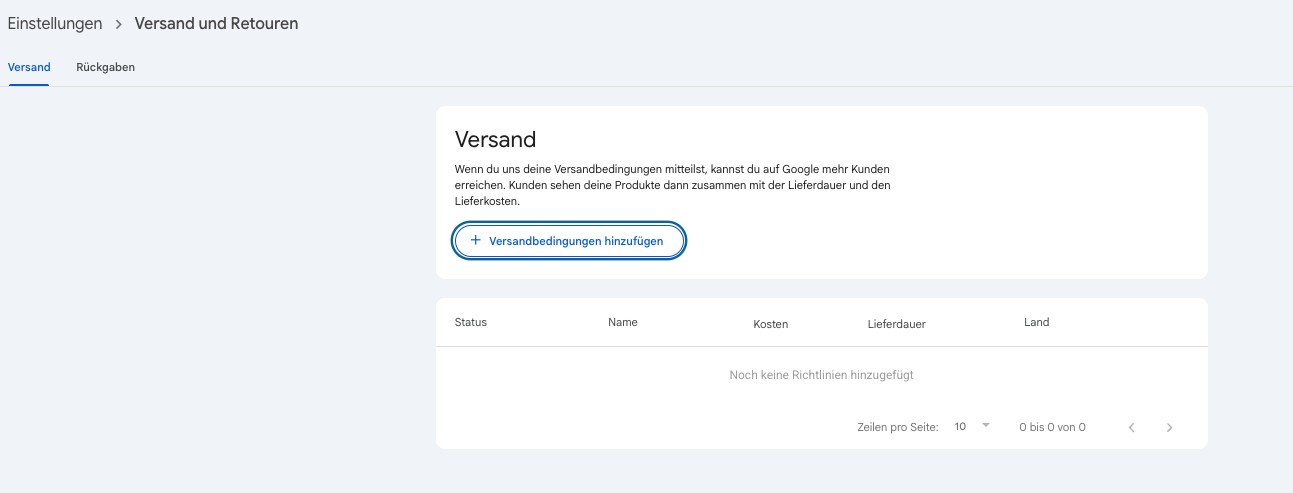Click the Noch keine Richtlinien hinzugefügt message
Screen dimensions: 1293x493
[x=821, y=375]
